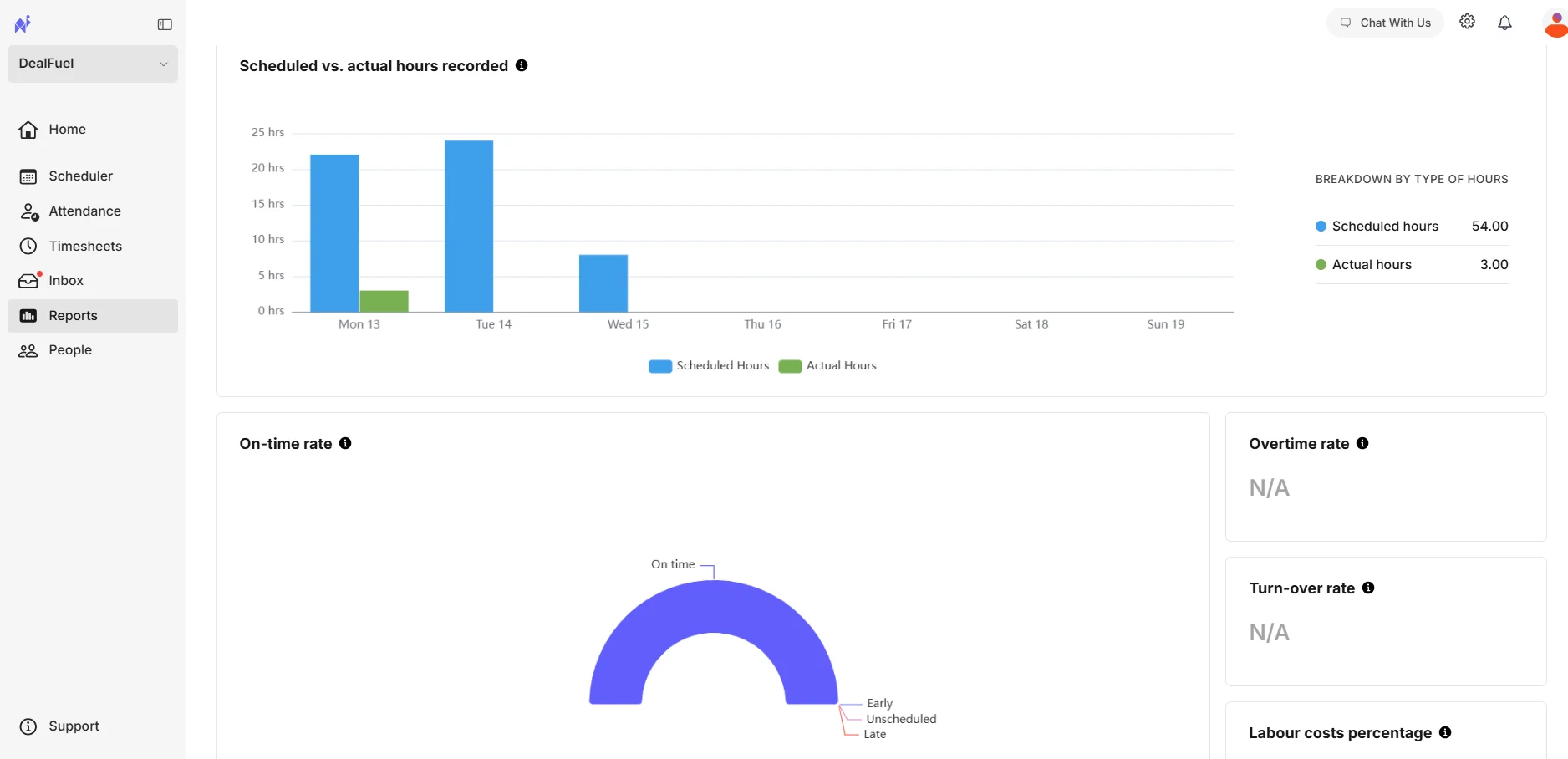The image size is (1568, 759).
Task: Click info icon beside Scheduled vs. actual hours
Action: tap(522, 65)
